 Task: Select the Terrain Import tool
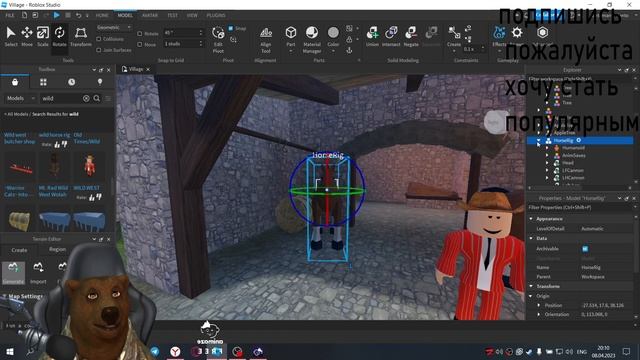pos(38,273)
